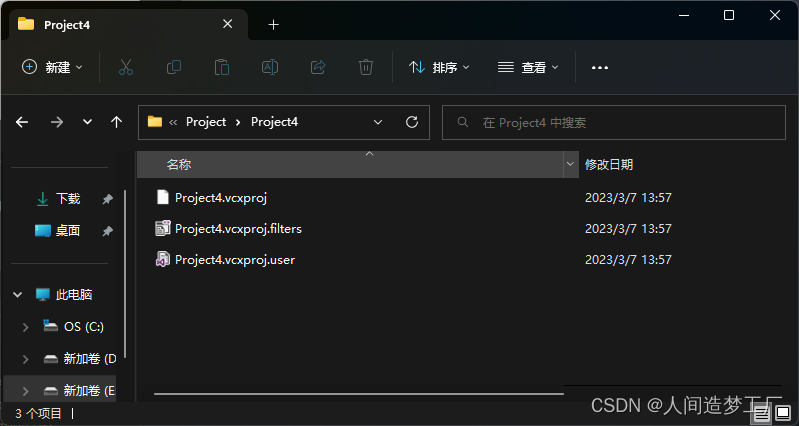Open the 排序 (Sort) dropdown

439,67
